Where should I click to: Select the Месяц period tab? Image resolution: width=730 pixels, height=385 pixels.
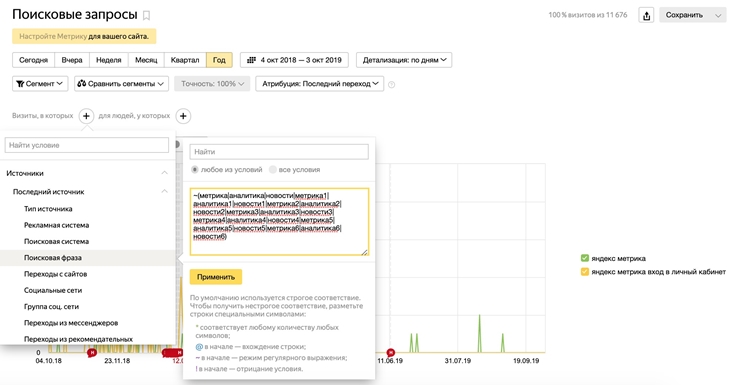[x=146, y=60]
